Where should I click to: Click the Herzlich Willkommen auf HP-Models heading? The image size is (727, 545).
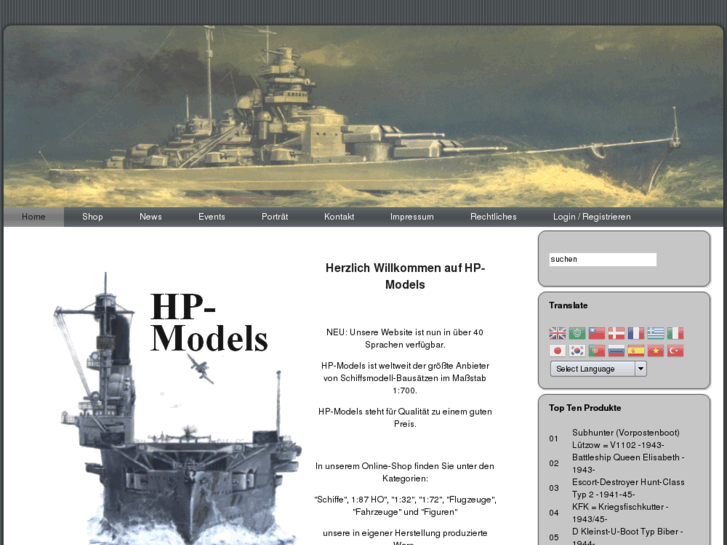[405, 276]
